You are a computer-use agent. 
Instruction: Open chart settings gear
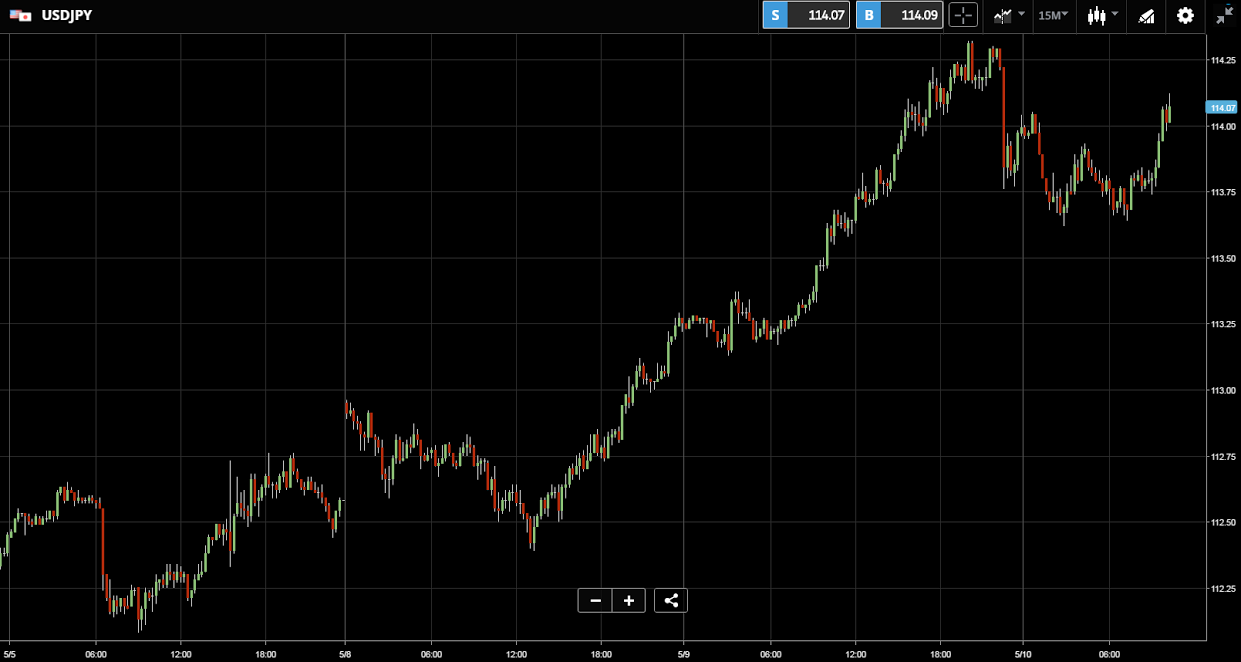tap(1185, 15)
